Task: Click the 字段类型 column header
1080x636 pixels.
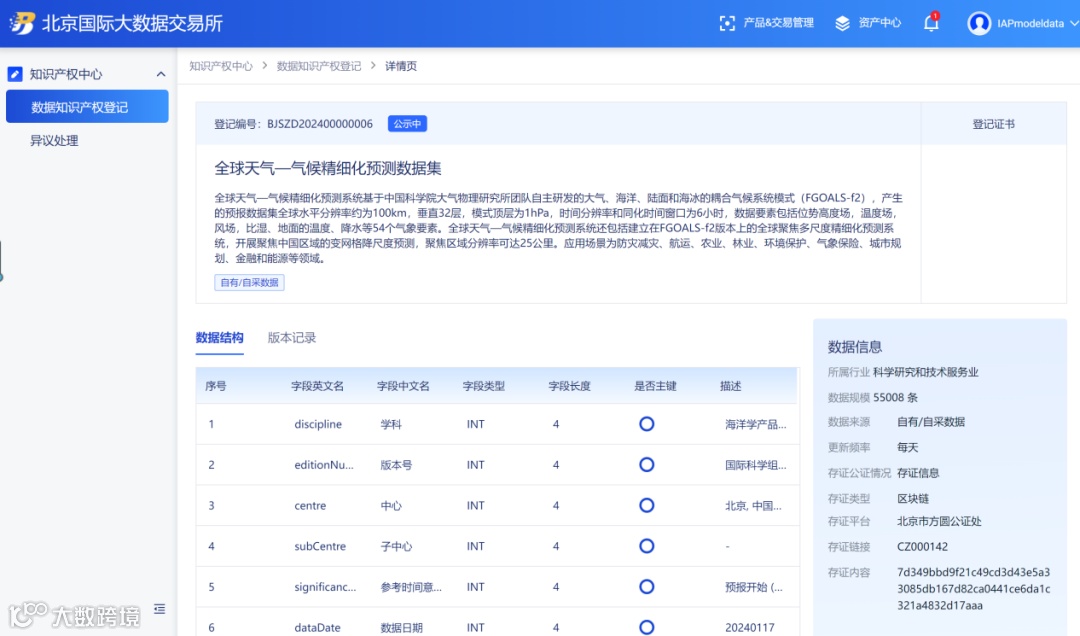Action: click(x=484, y=386)
